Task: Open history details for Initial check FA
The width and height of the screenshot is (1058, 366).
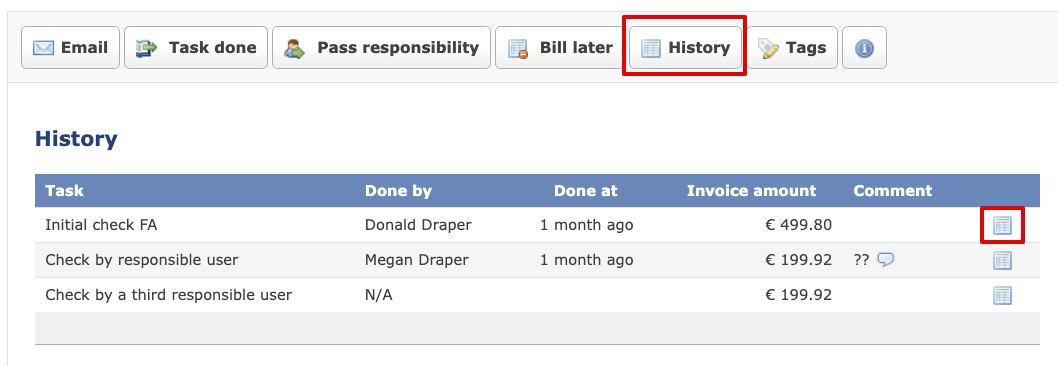Action: [1003, 226]
